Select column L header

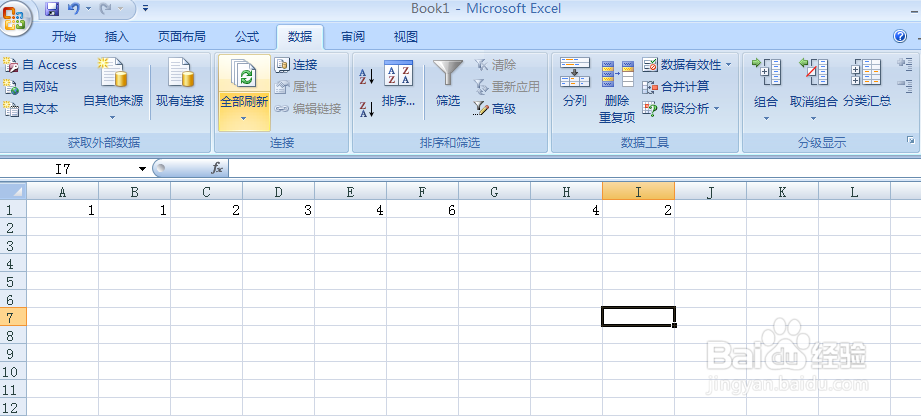point(854,192)
